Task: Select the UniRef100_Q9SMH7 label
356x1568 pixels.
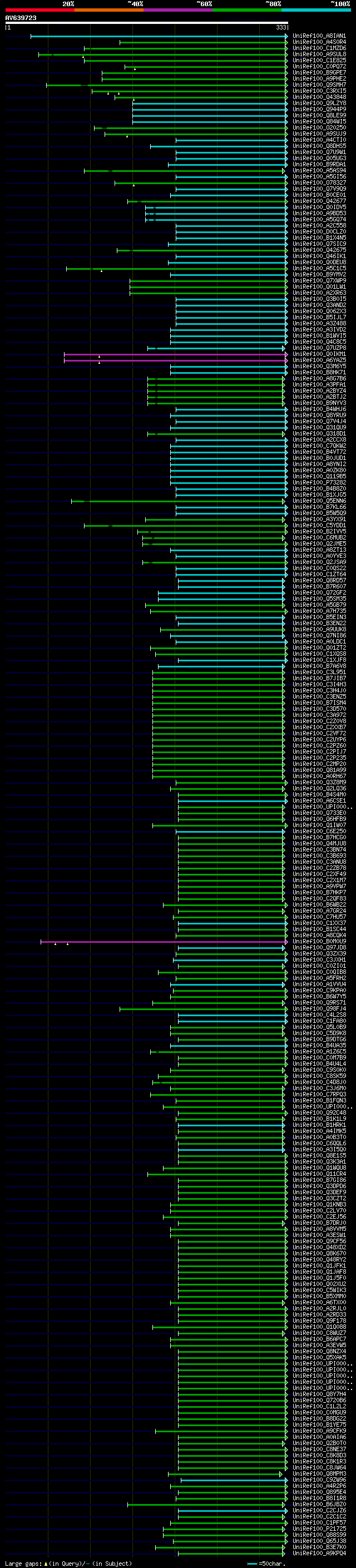Action: point(319,85)
